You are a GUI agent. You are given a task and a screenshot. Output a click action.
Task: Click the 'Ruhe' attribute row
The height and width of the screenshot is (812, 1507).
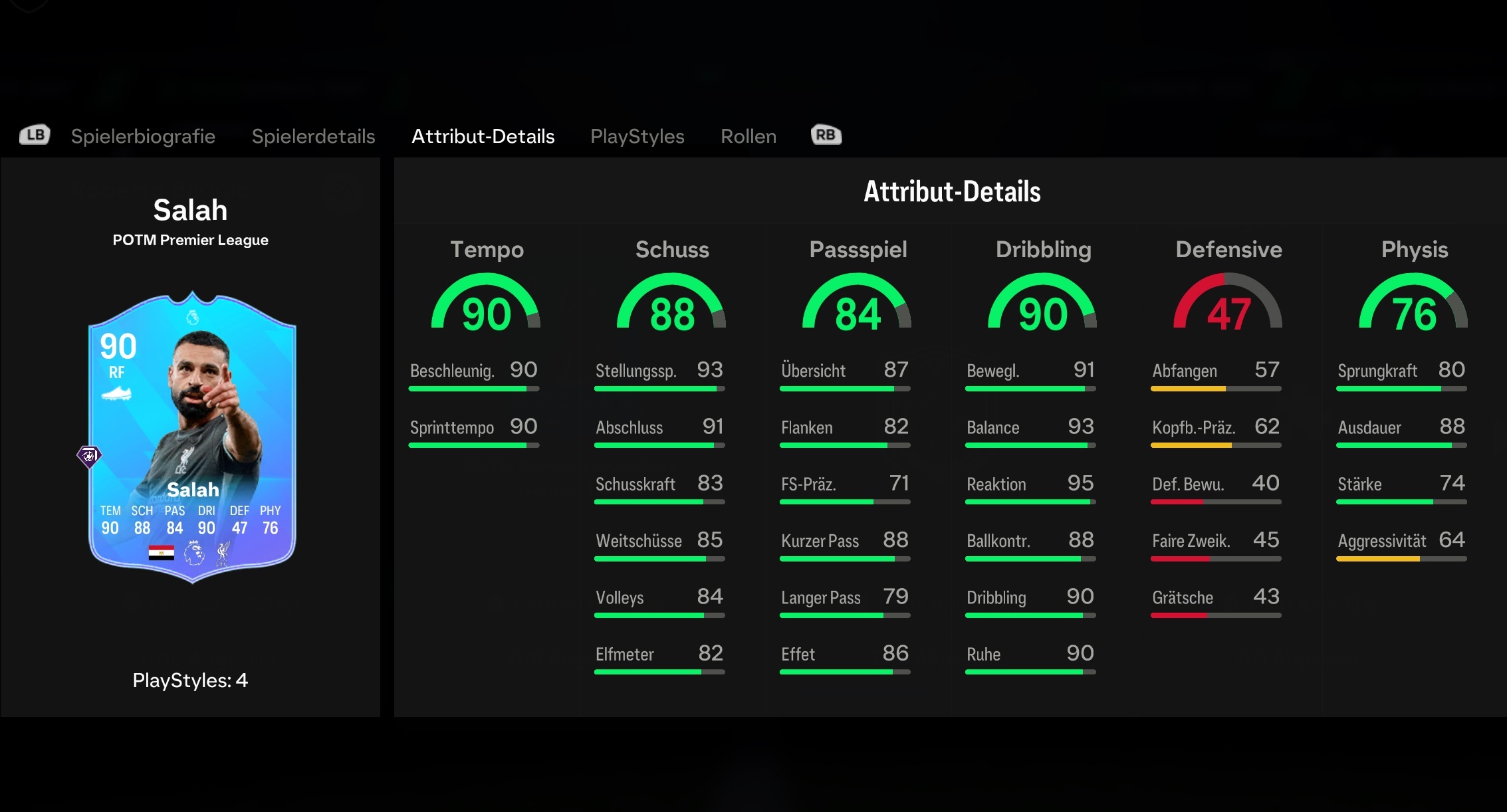pyautogui.click(x=1030, y=658)
